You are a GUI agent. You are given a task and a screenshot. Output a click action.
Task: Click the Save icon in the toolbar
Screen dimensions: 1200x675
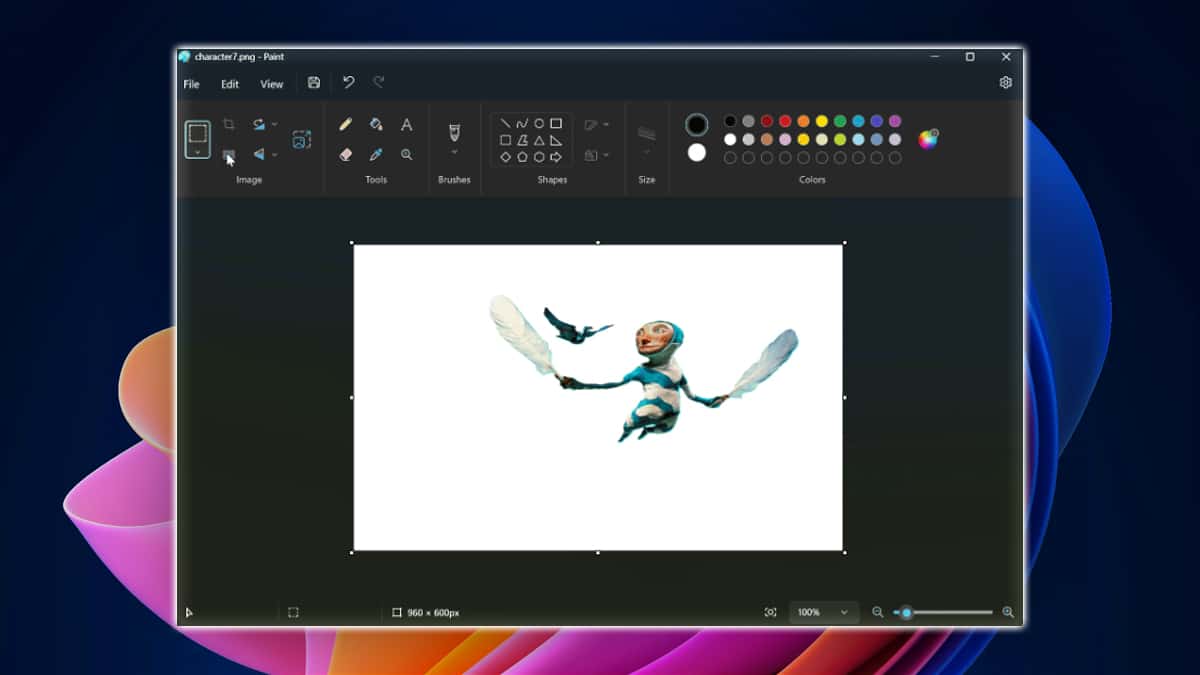tap(314, 83)
